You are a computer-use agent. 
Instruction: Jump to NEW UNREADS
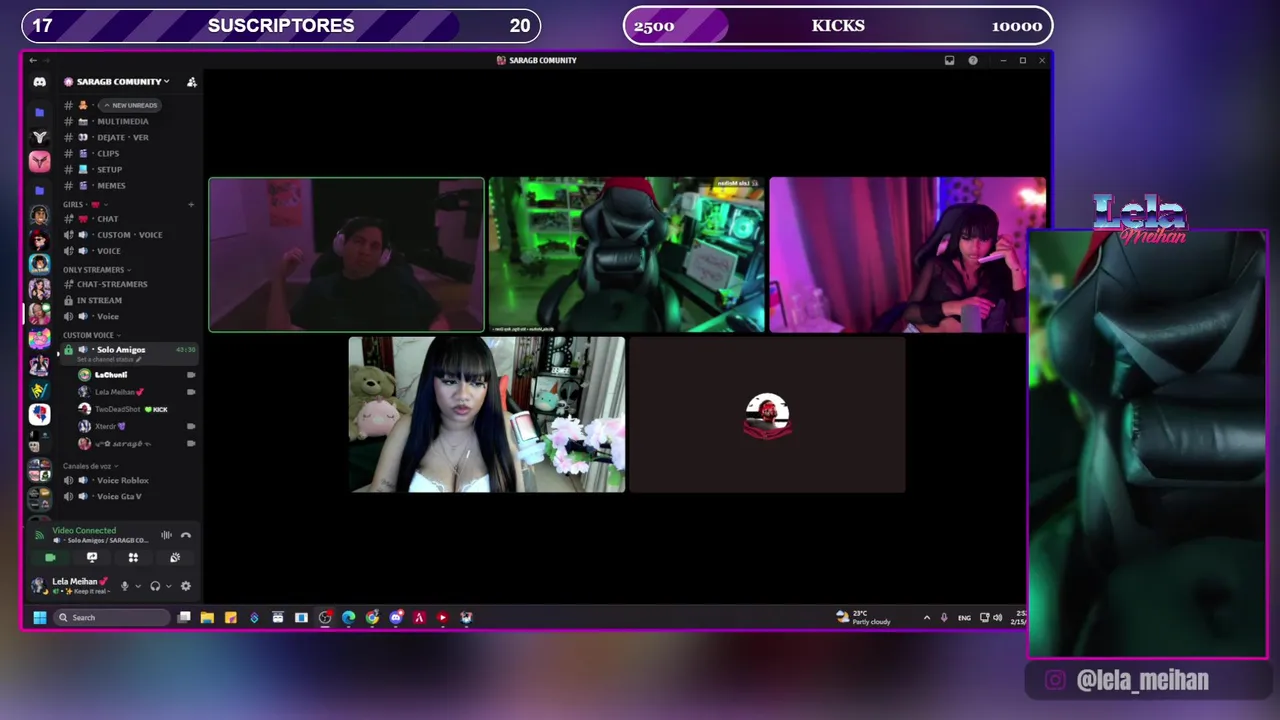(130, 105)
